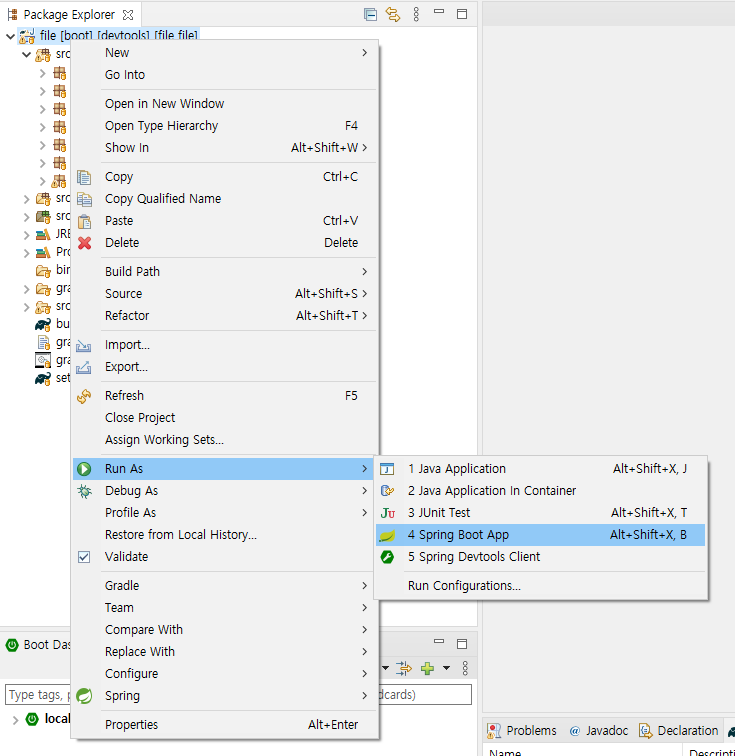The width and height of the screenshot is (735, 756).
Task: Click Spring Devtools Client wrench icon
Action: pos(387,557)
